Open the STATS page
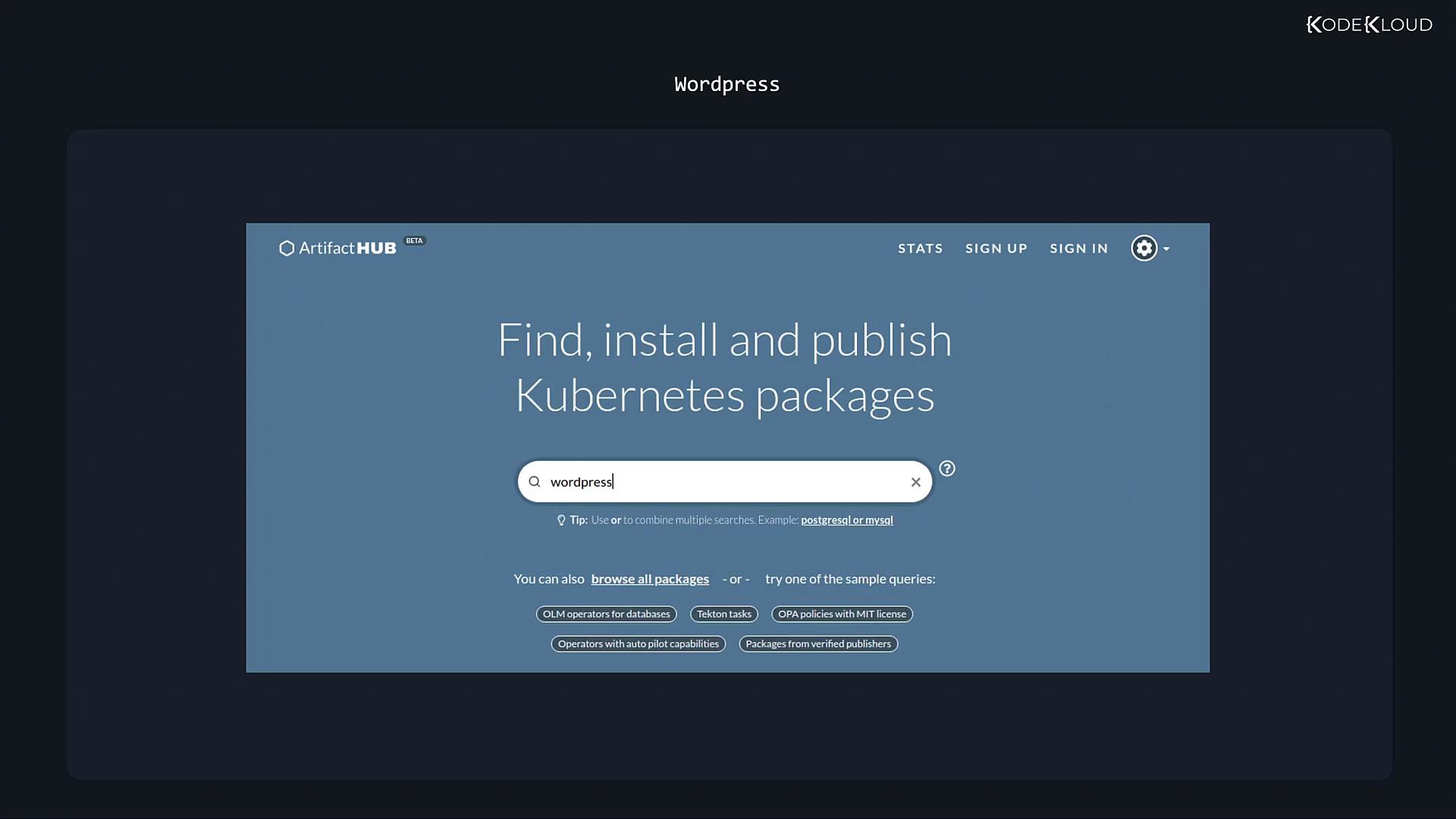Image resolution: width=1456 pixels, height=819 pixels. click(x=921, y=248)
